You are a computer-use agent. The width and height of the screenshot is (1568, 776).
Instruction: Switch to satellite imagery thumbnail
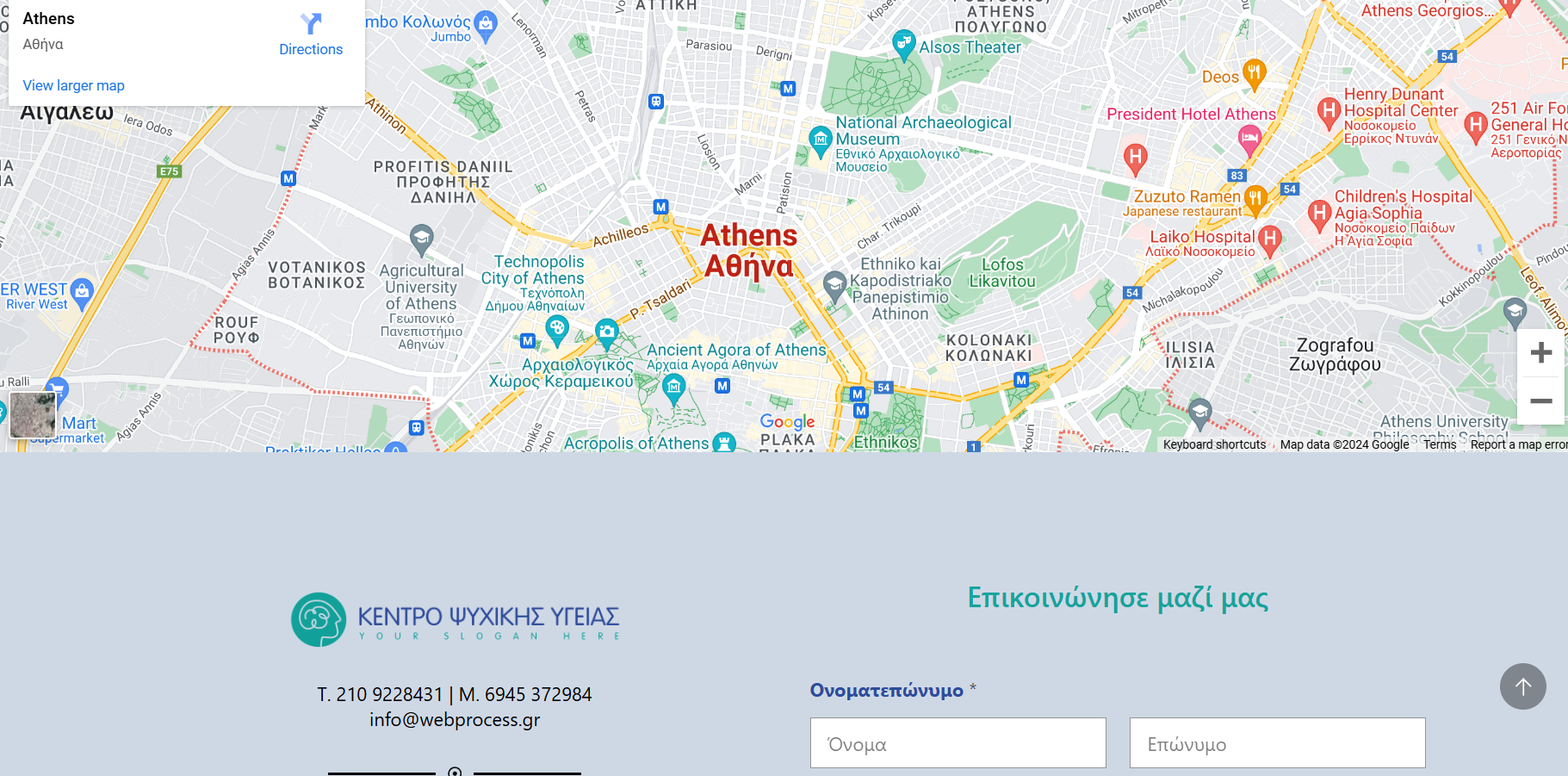click(33, 414)
